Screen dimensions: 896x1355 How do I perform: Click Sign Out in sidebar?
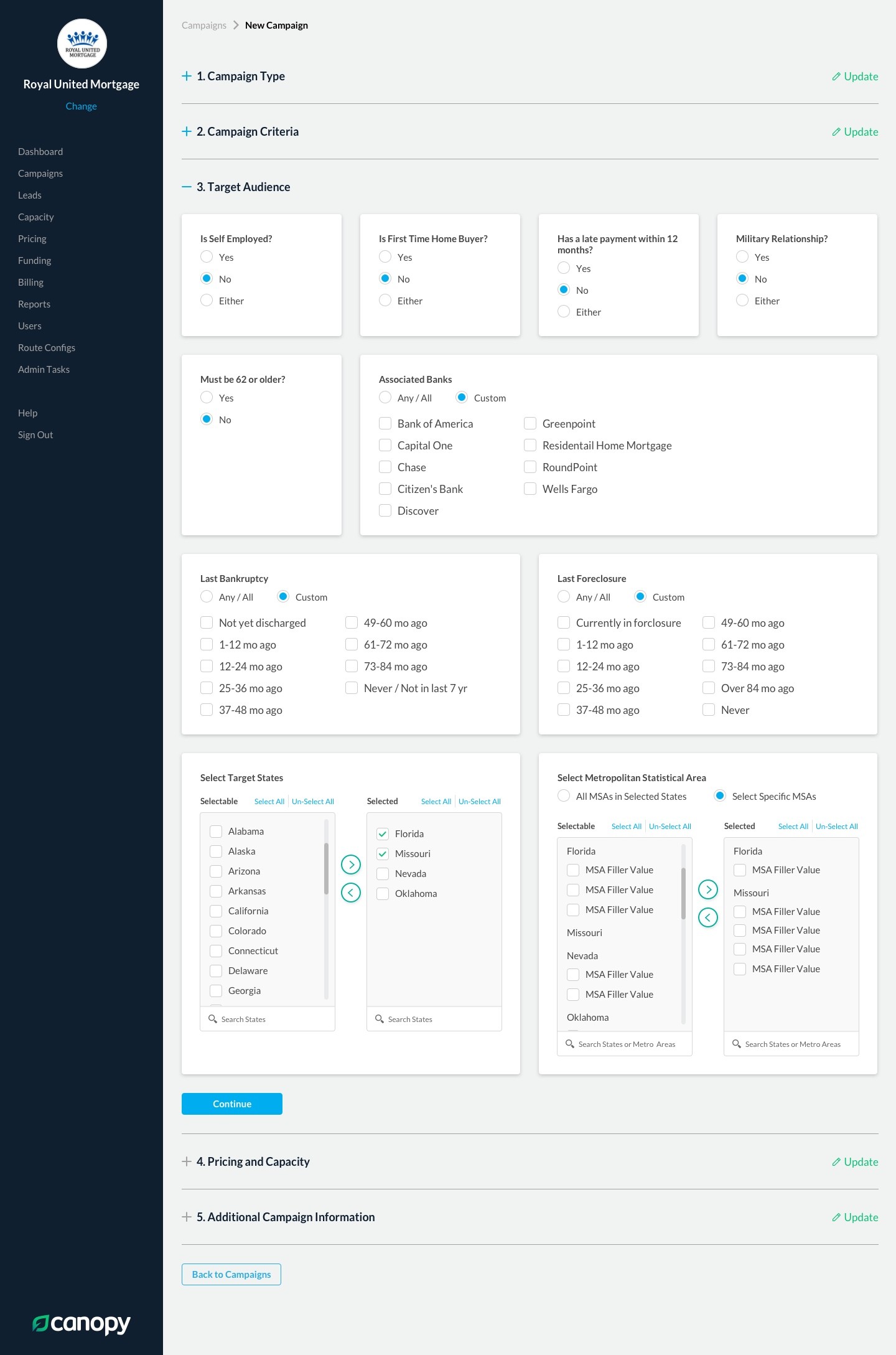tap(35, 435)
